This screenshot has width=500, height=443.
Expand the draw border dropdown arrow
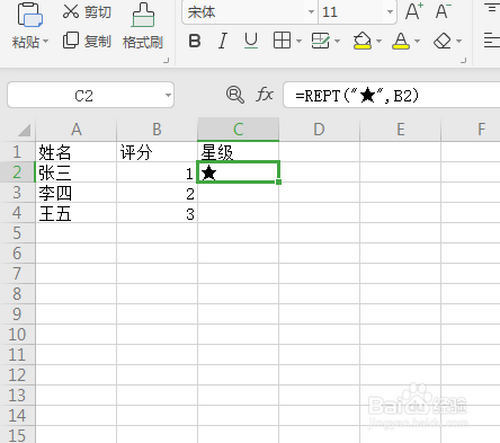tap(337, 41)
